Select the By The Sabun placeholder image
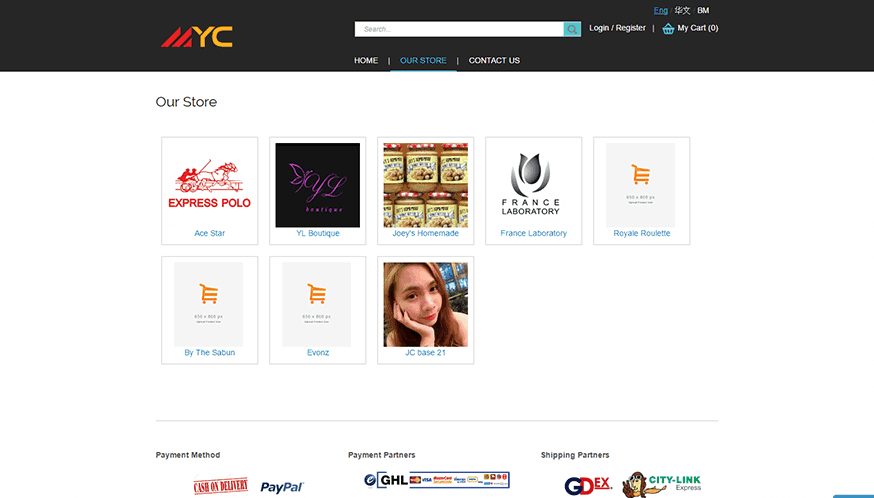Screen dimensions: 874x498 209,304
